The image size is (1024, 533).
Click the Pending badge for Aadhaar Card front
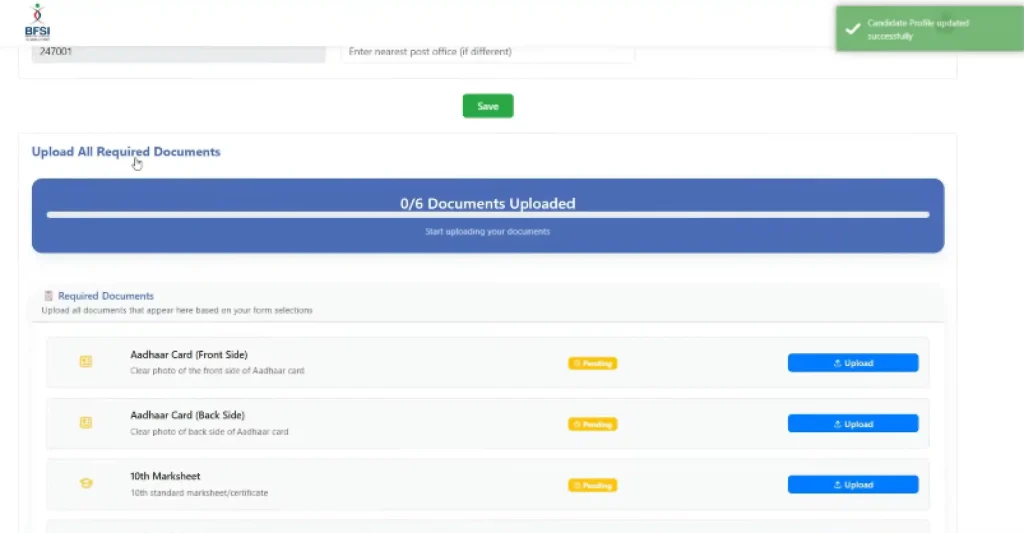pyautogui.click(x=593, y=363)
